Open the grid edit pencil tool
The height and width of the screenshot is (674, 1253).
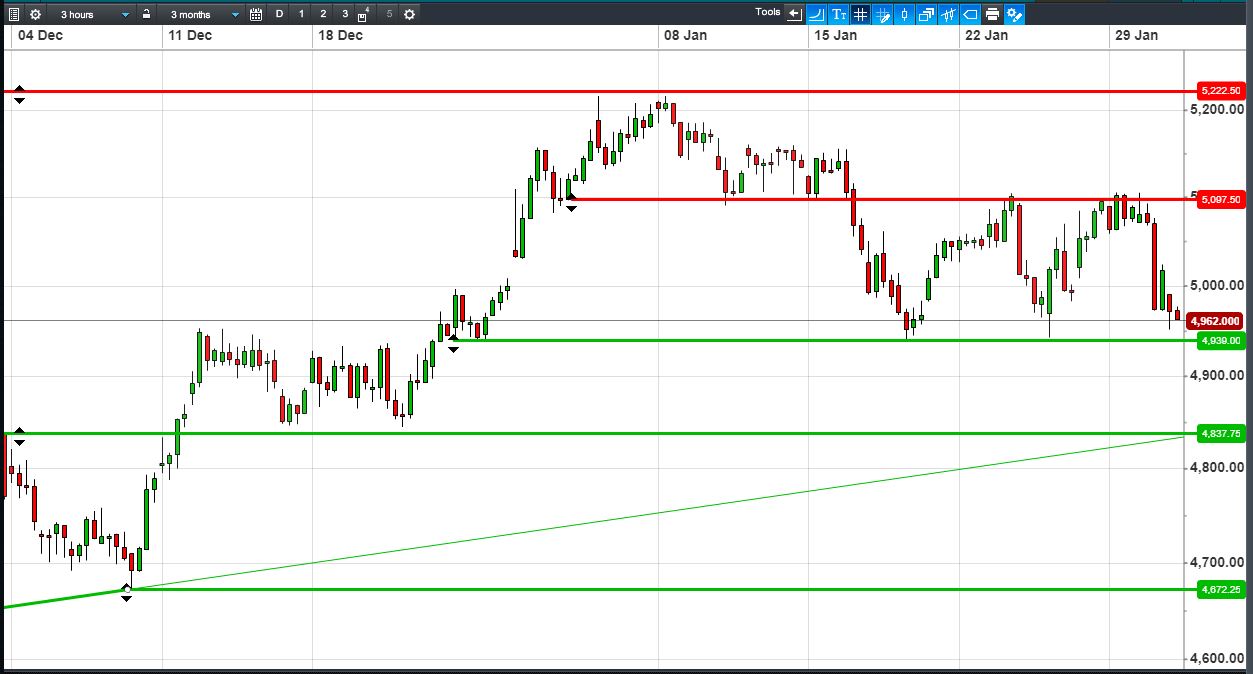[x=882, y=14]
